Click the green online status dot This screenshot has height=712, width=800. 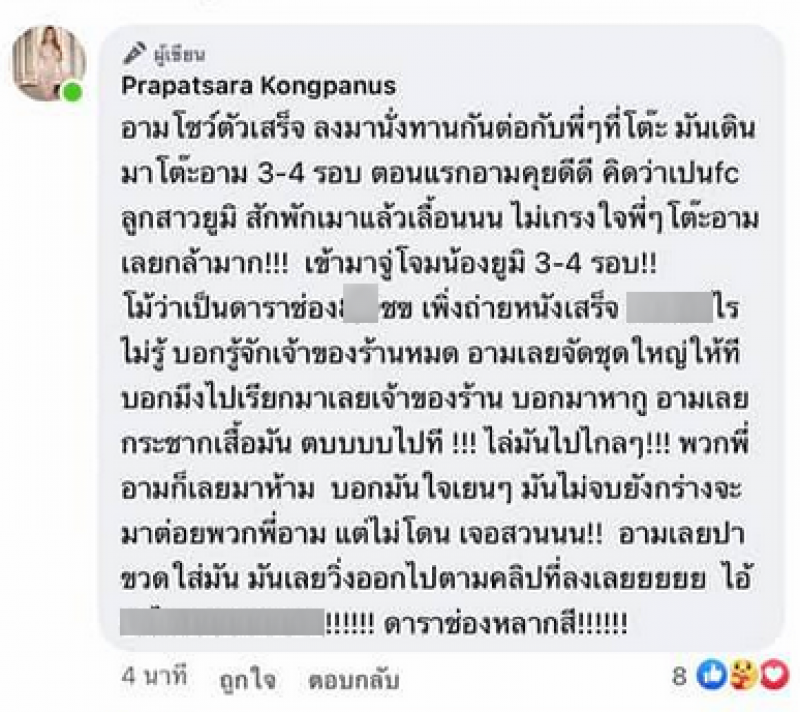tap(72, 93)
